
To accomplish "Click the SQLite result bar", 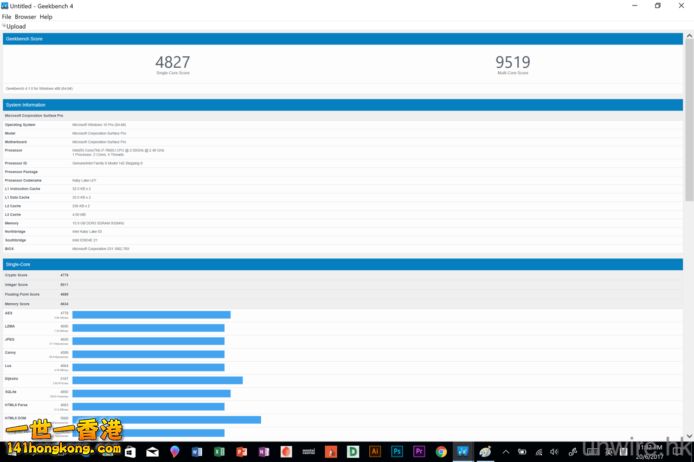I will [x=151, y=393].
